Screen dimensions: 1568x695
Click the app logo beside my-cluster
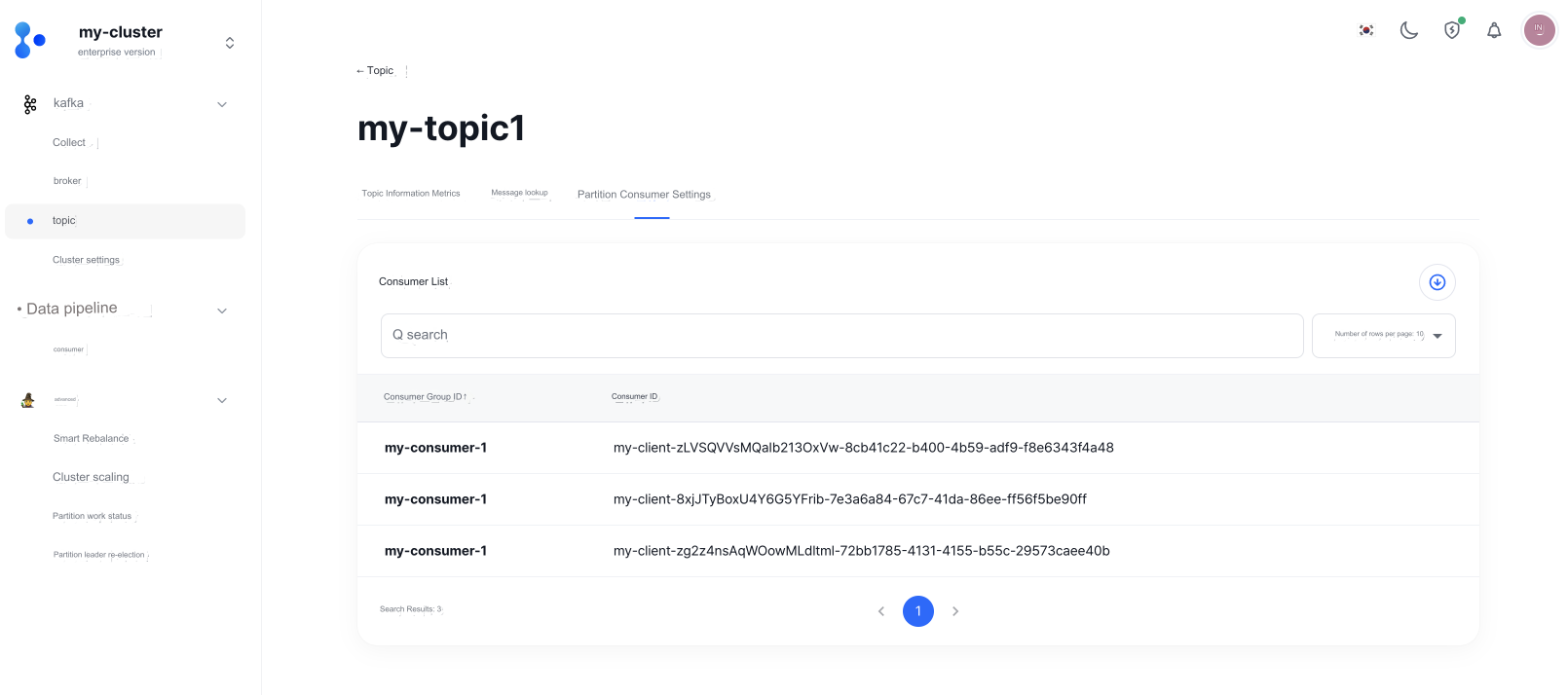pos(29,41)
